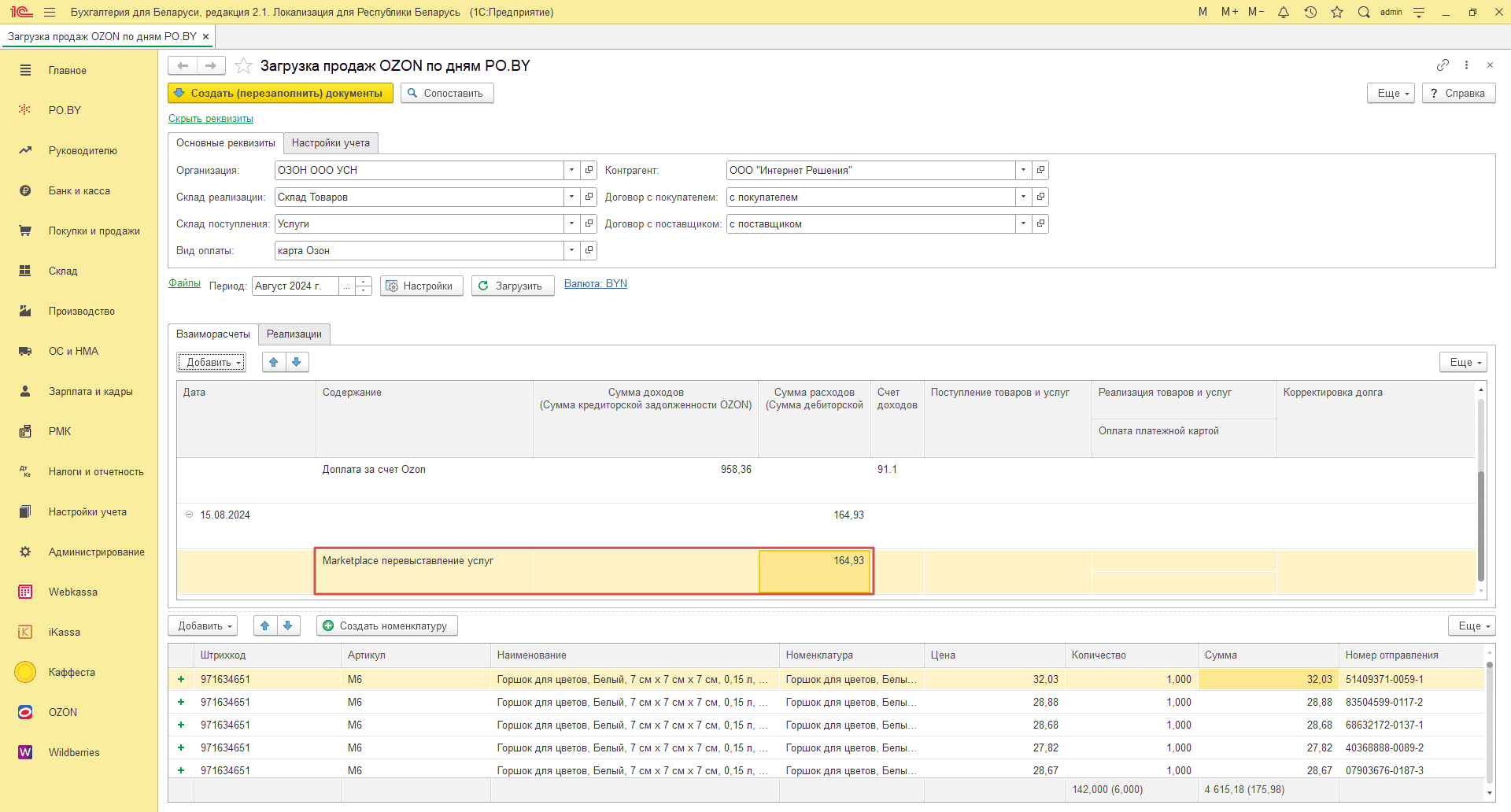Expand the Склад поступления dropdown list
This screenshot has height=812, width=1511.
click(572, 223)
